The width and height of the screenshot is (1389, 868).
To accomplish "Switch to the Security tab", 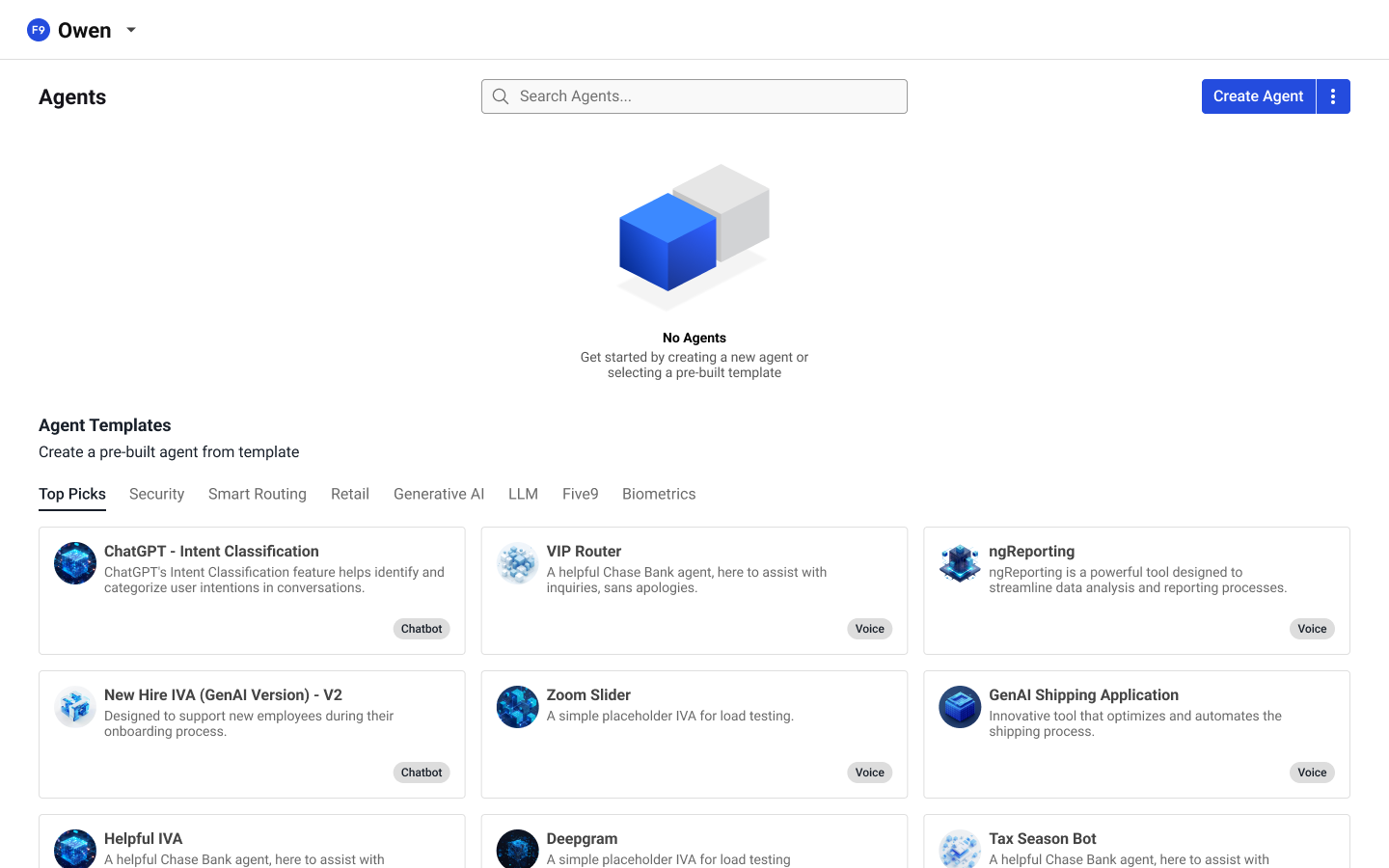I will click(x=156, y=494).
